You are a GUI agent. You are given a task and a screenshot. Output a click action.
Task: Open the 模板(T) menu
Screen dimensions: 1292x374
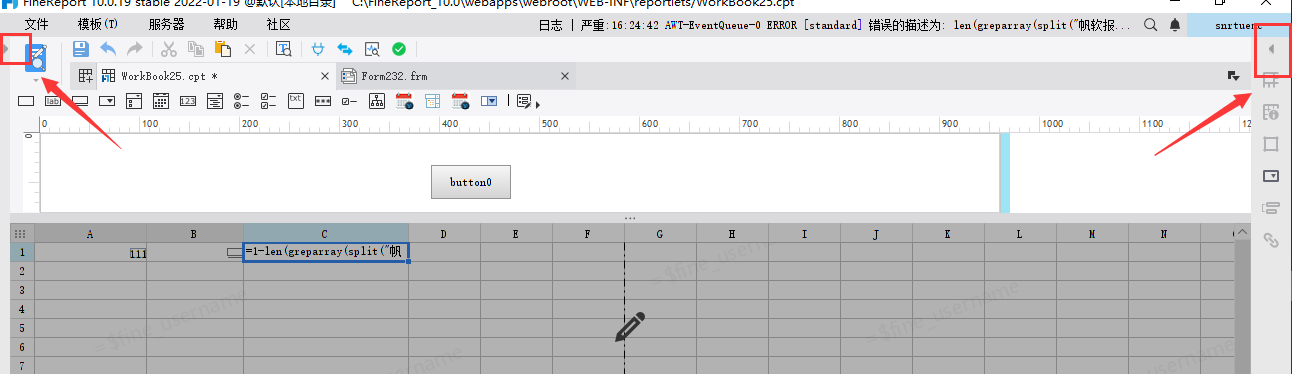[x=97, y=23]
